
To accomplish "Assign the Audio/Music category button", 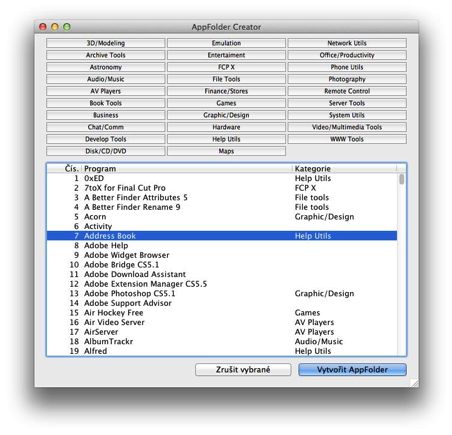I will point(106,79).
